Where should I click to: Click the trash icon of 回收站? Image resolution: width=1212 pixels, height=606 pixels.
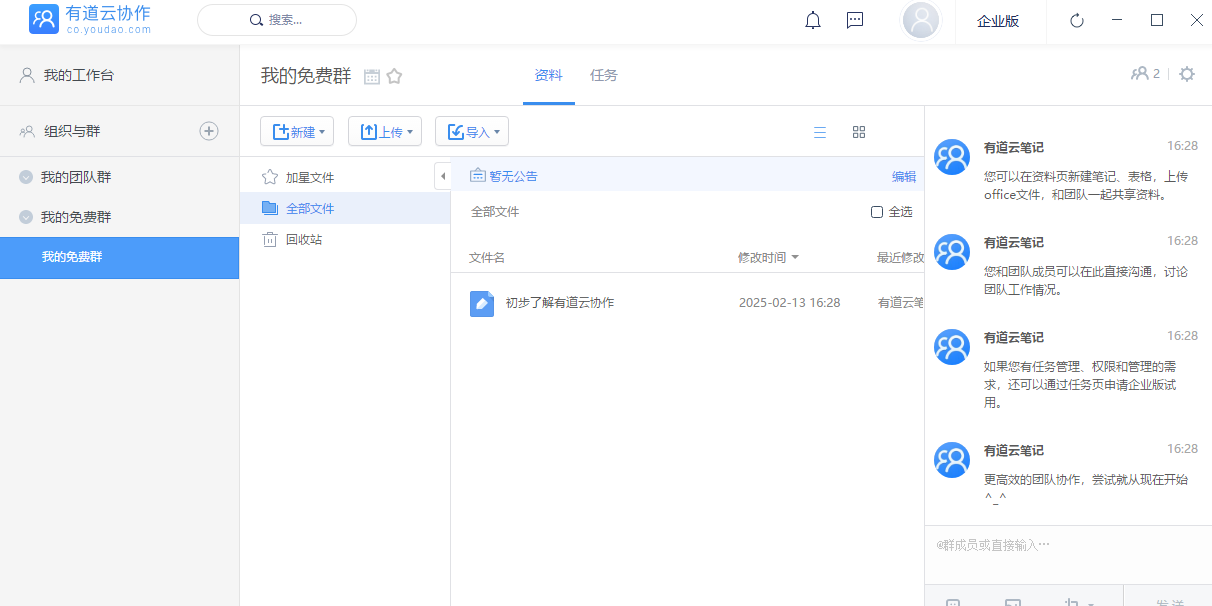pyautogui.click(x=269, y=239)
